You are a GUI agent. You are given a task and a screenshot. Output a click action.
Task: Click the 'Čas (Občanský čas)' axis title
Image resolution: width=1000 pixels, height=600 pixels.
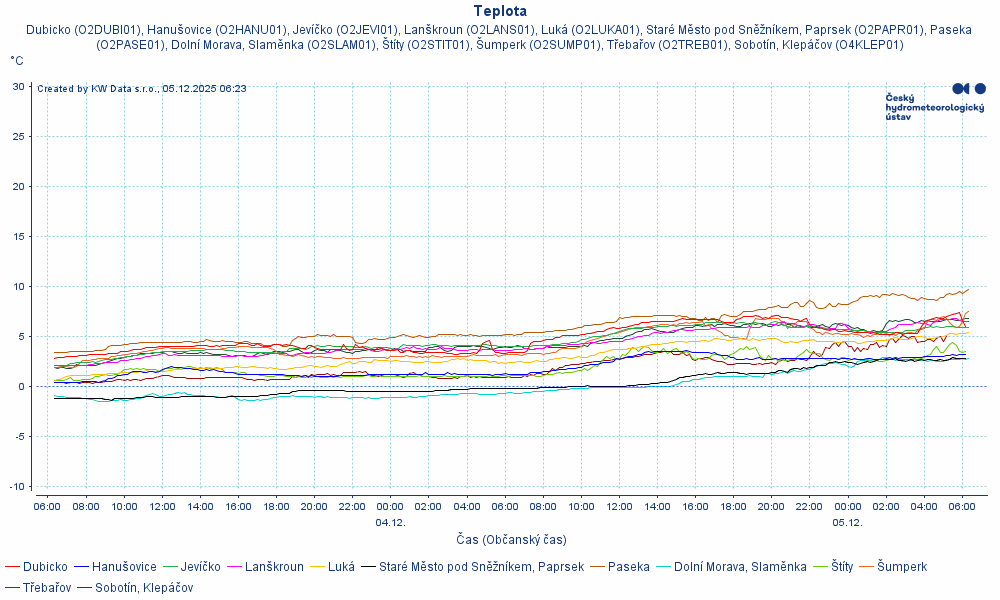(511, 540)
